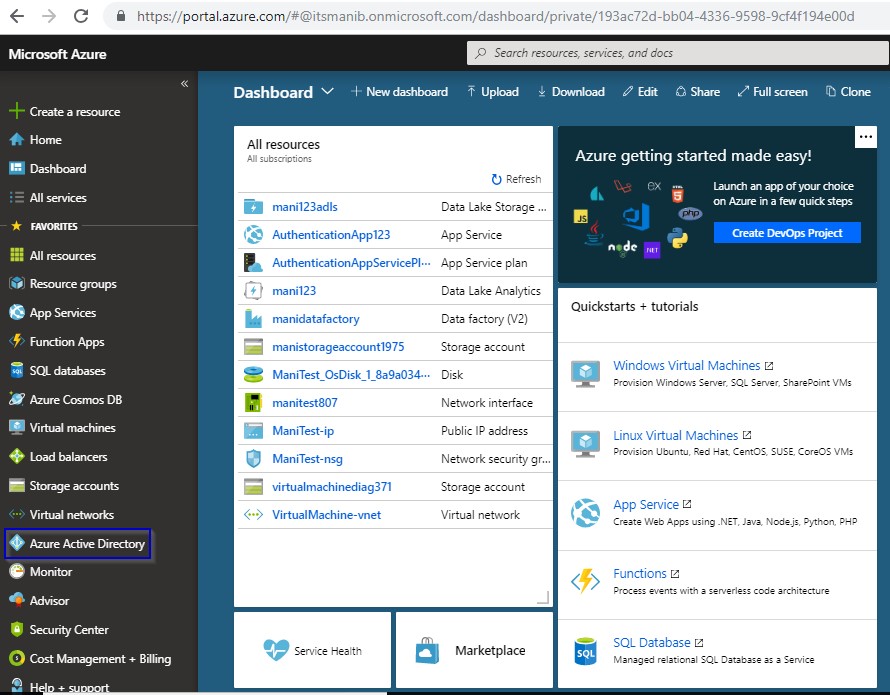The image size is (890, 695).
Task: Expand the Dashboard name dropdown chevron
Action: [x=328, y=91]
